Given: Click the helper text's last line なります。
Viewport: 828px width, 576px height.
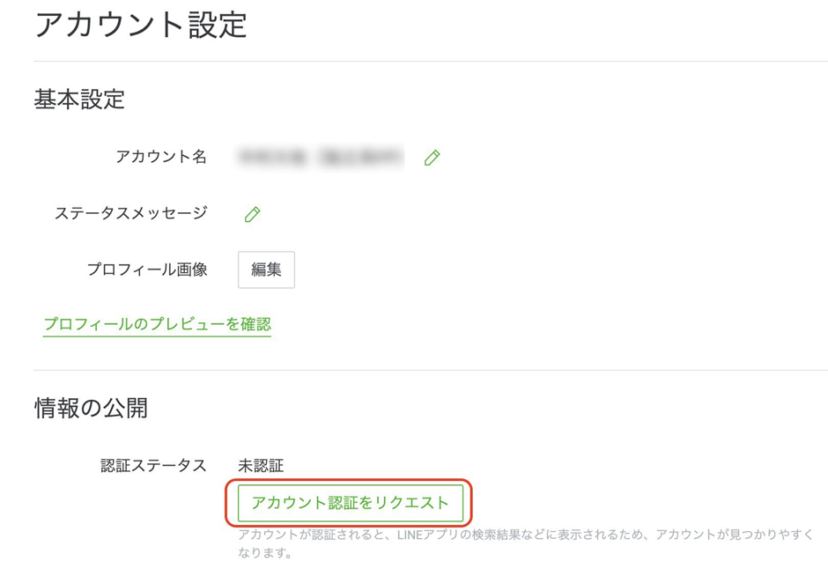Looking at the screenshot, I should pyautogui.click(x=265, y=551).
